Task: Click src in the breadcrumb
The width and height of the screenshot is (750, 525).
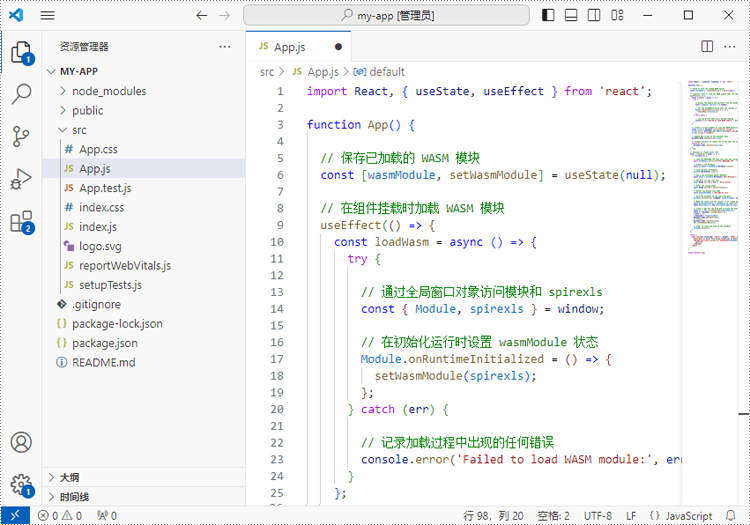Action: click(267, 72)
